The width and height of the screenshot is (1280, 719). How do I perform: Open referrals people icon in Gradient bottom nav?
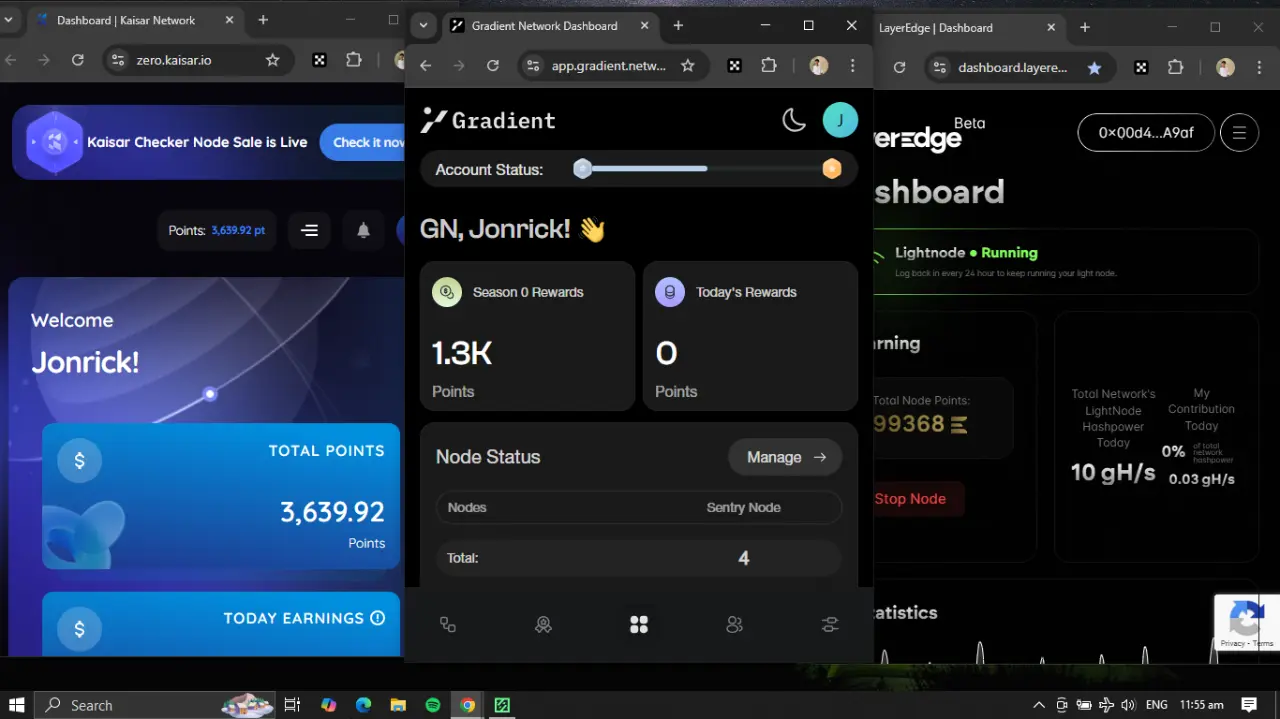click(x=734, y=625)
